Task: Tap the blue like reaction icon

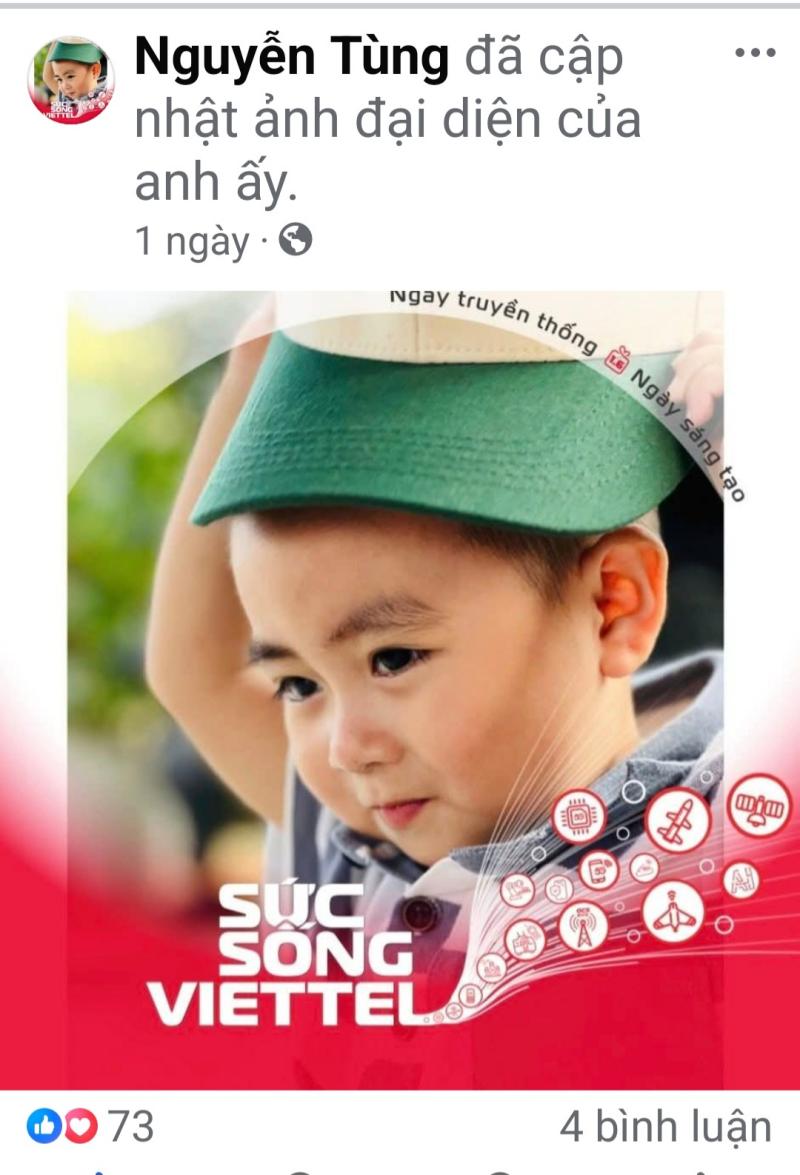Action: click(45, 1126)
